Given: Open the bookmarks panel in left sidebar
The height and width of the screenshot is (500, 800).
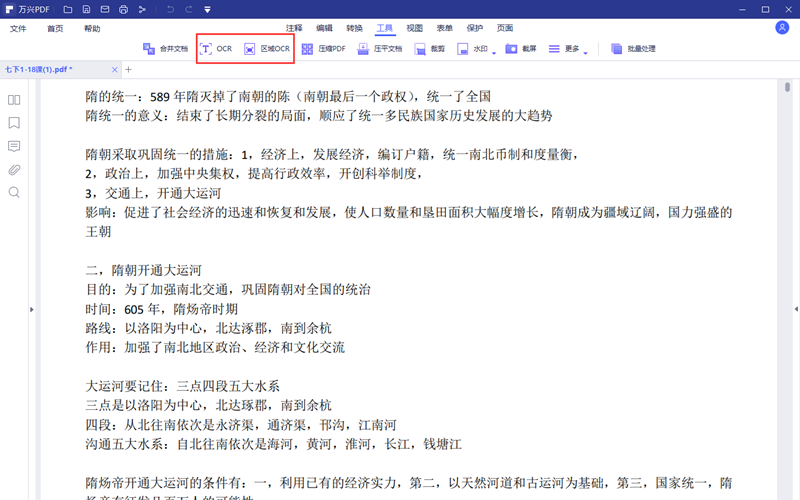Looking at the screenshot, I should pos(14,123).
